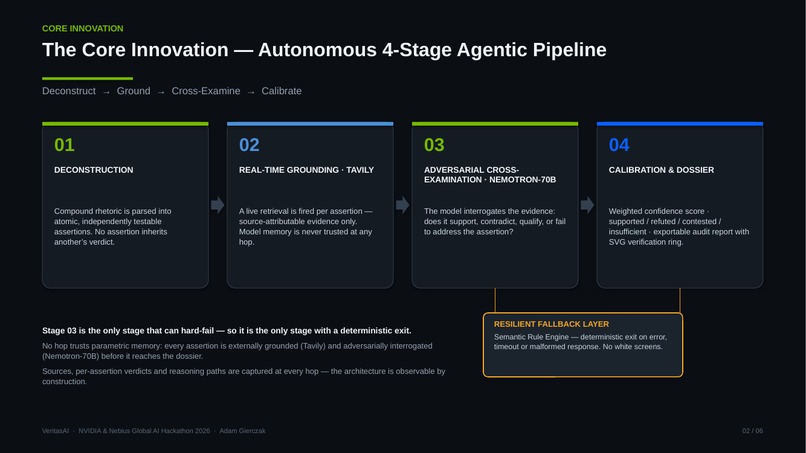Image resolution: width=806 pixels, height=453 pixels.
Task: Click the arrow between cards 02 and 03
Action: pyautogui.click(x=402, y=205)
